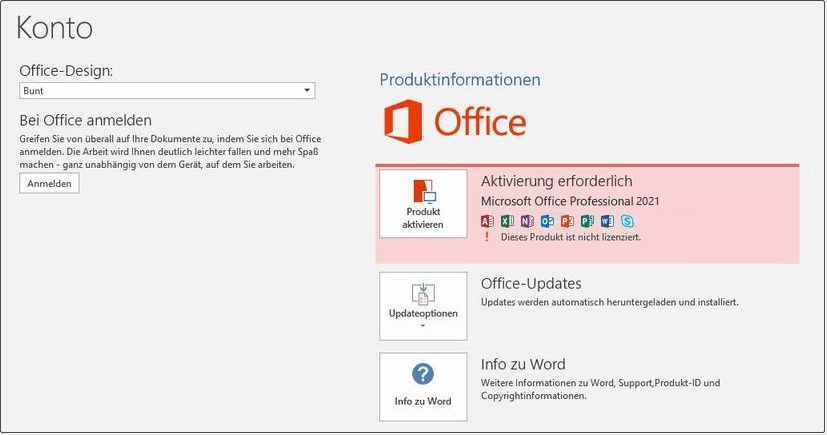Click the OneNote app icon
Screen dimensions: 827x435
[527, 221]
